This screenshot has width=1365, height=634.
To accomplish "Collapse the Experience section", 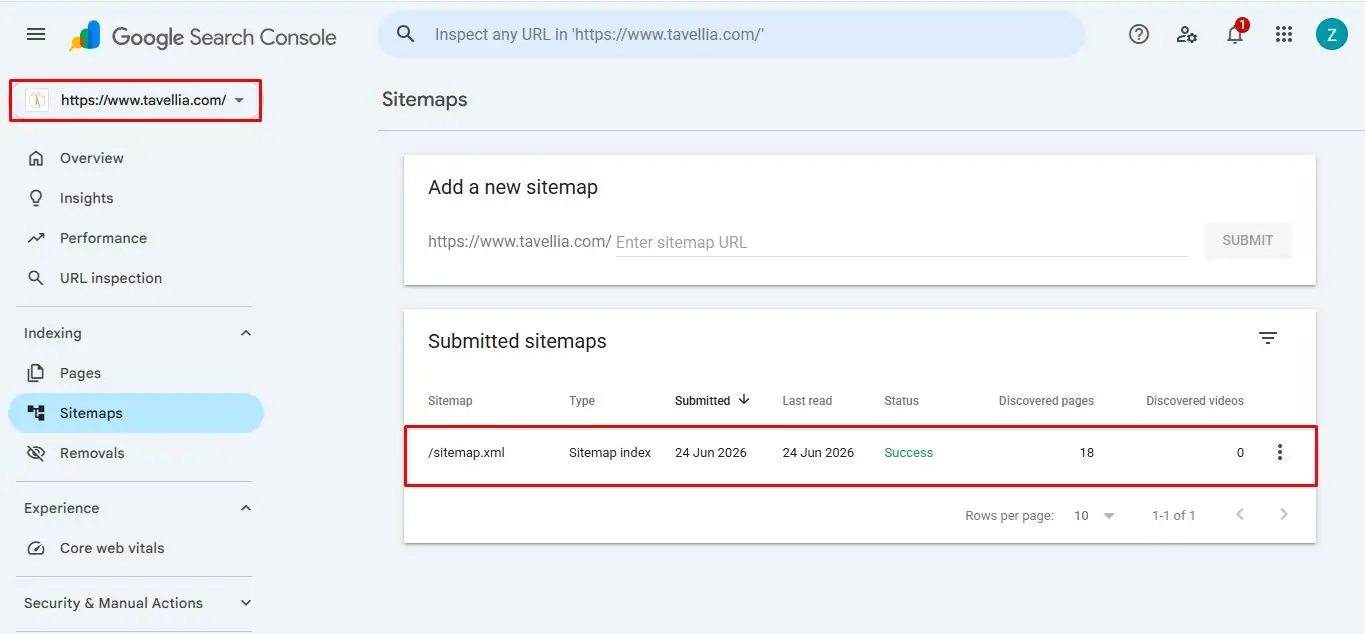I will tap(246, 508).
